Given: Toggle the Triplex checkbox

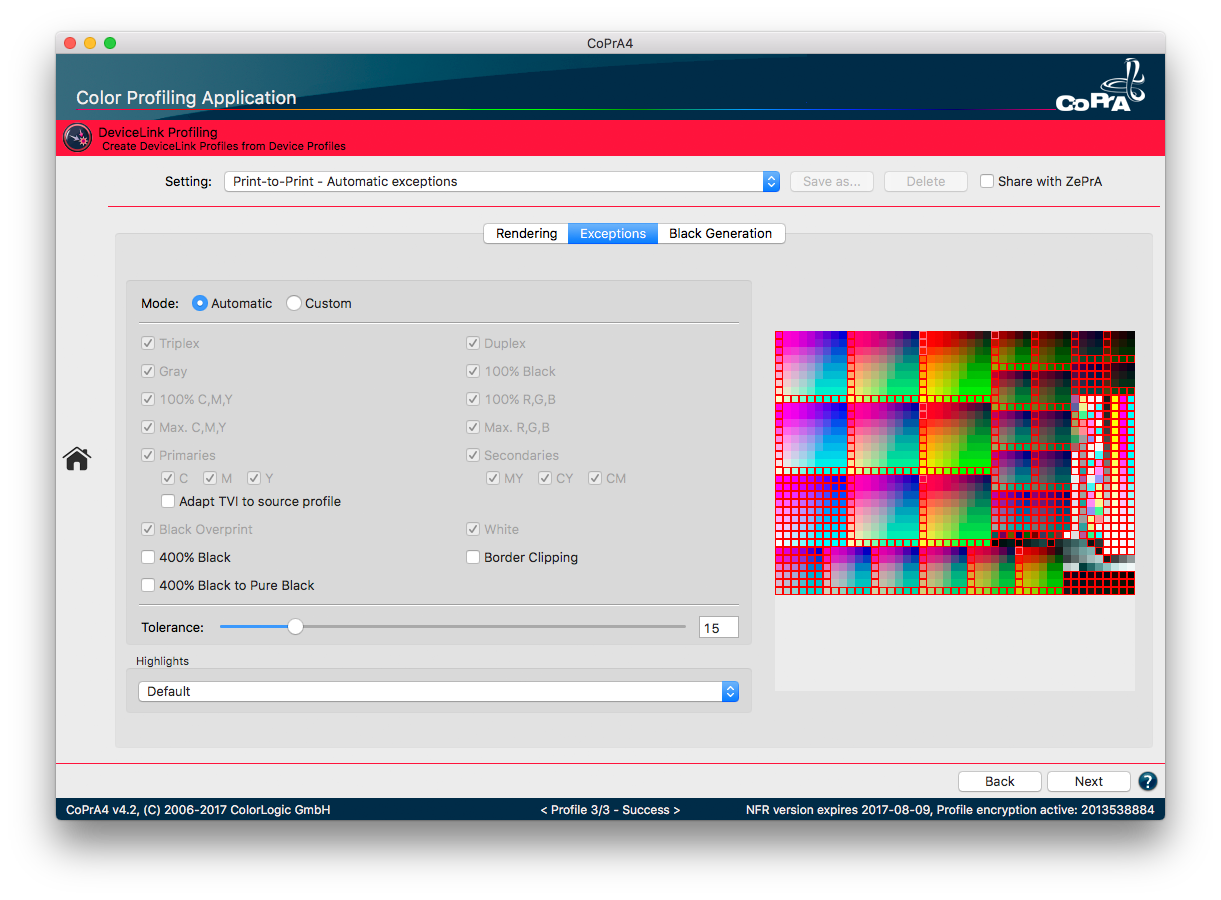Looking at the screenshot, I should coord(148,343).
